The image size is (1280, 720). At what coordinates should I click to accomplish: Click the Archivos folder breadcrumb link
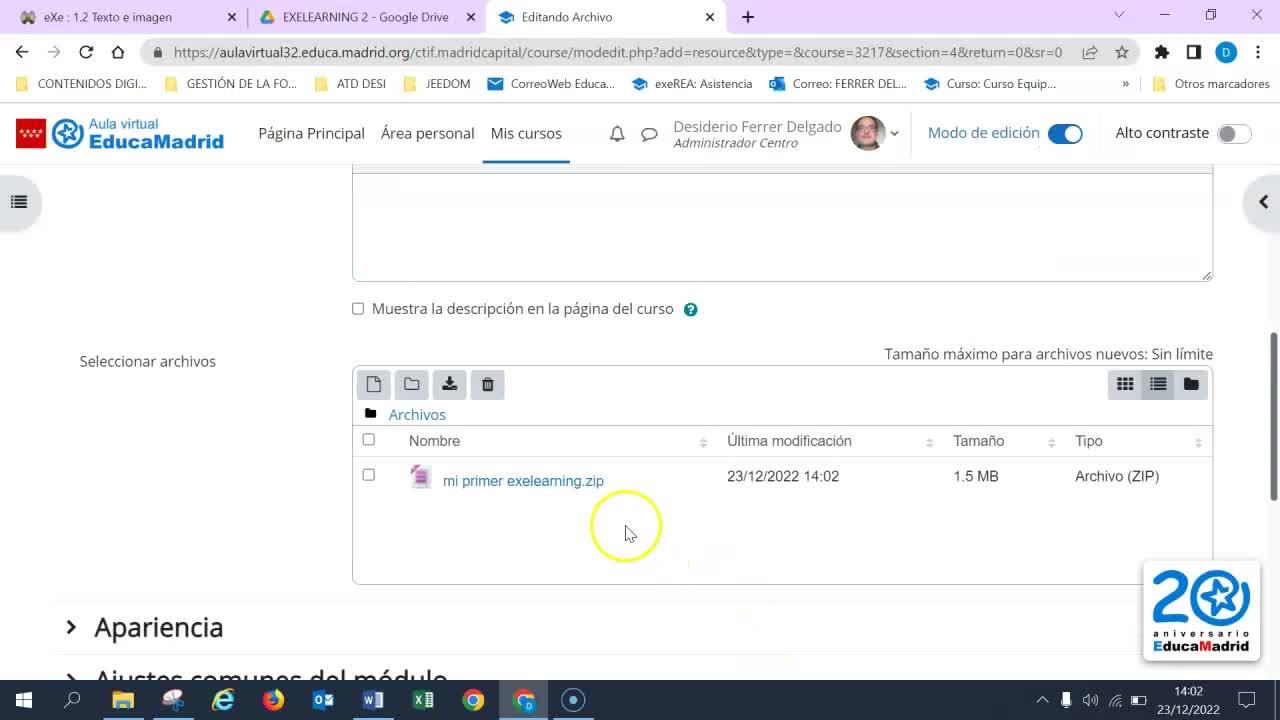(417, 415)
